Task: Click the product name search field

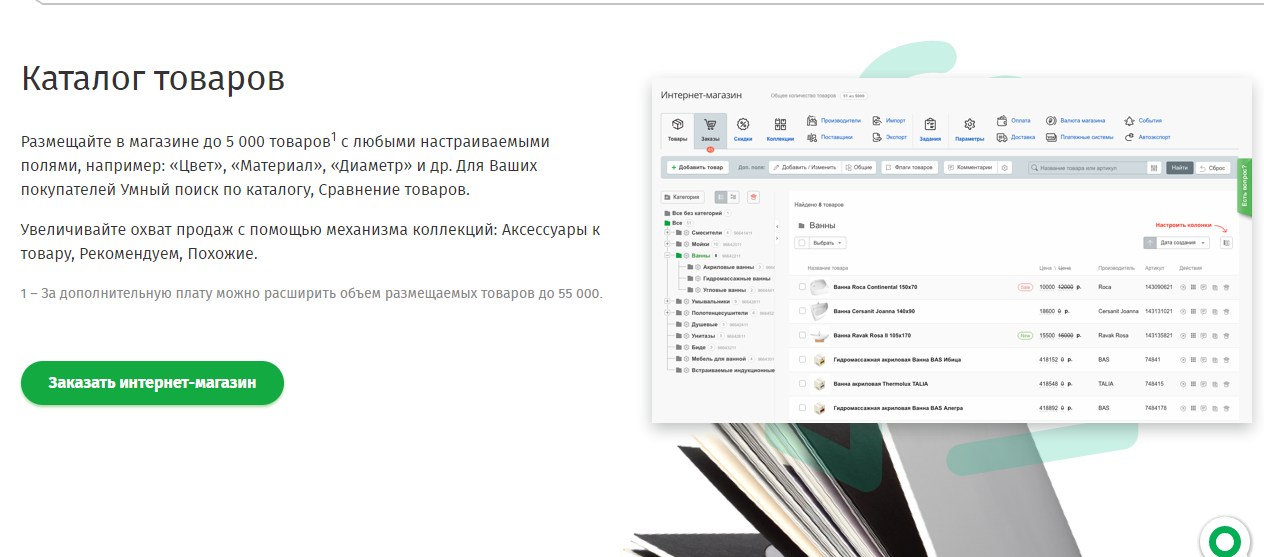Action: pyautogui.click(x=1088, y=168)
